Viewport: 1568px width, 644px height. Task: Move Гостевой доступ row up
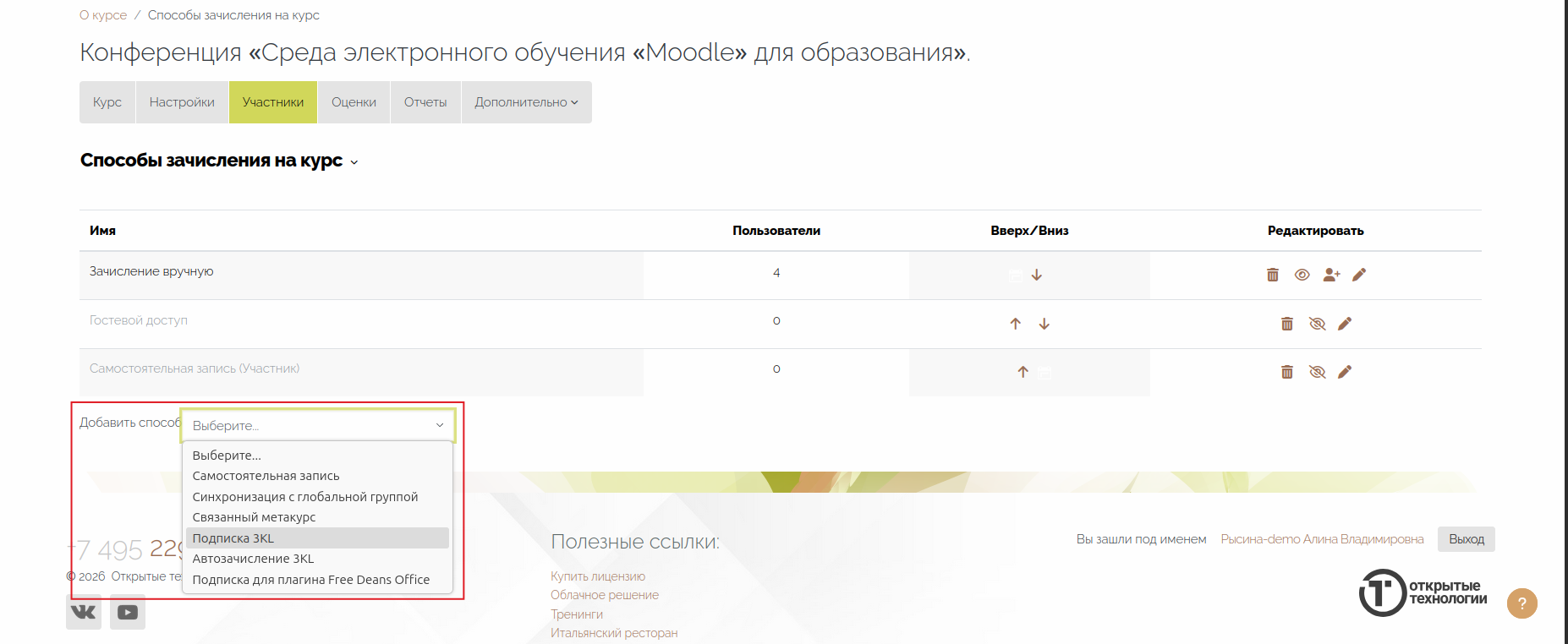click(1016, 324)
